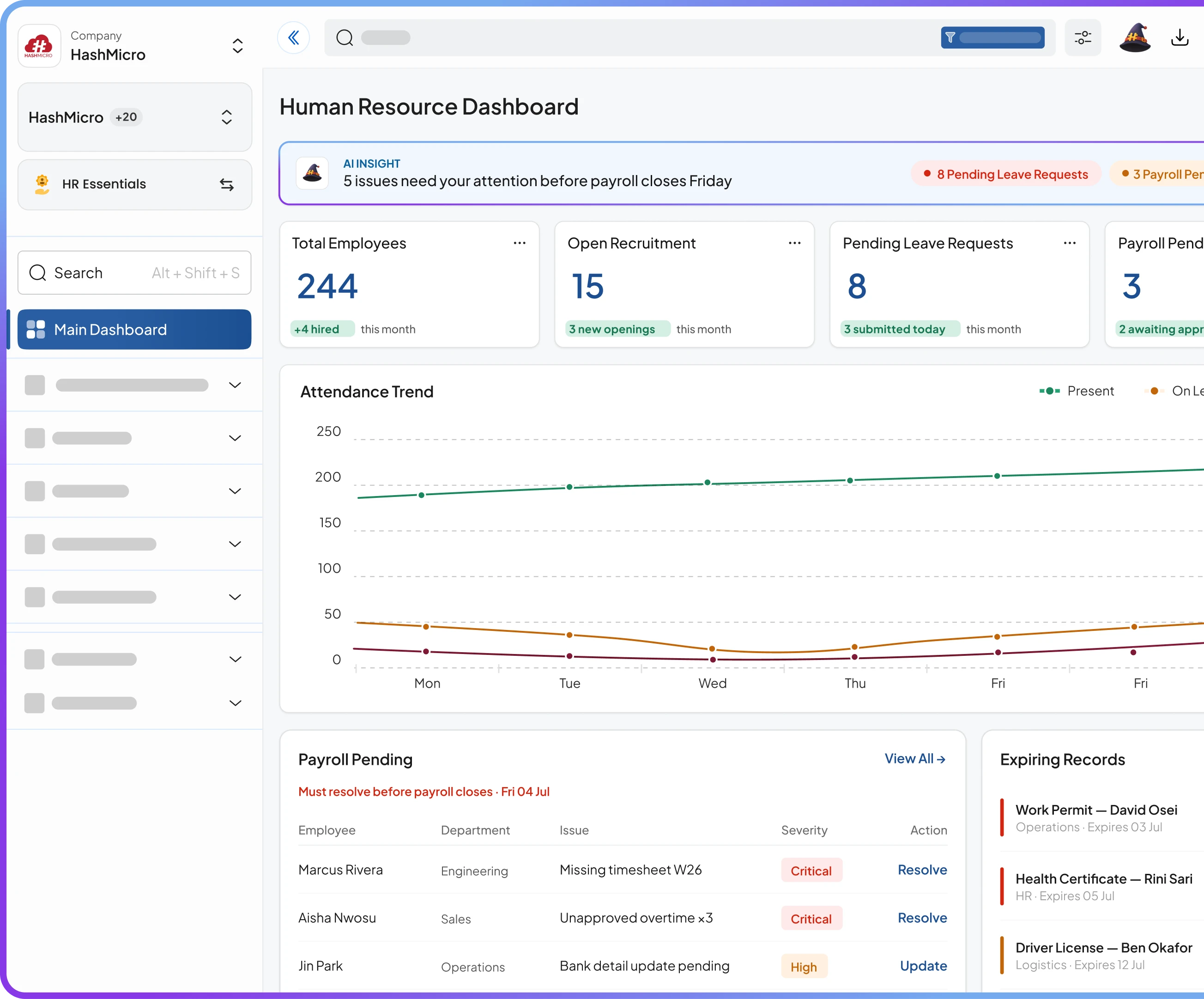Click the HR Essentials swap arrows icon
Image resolution: width=1204 pixels, height=999 pixels.
pyautogui.click(x=226, y=185)
